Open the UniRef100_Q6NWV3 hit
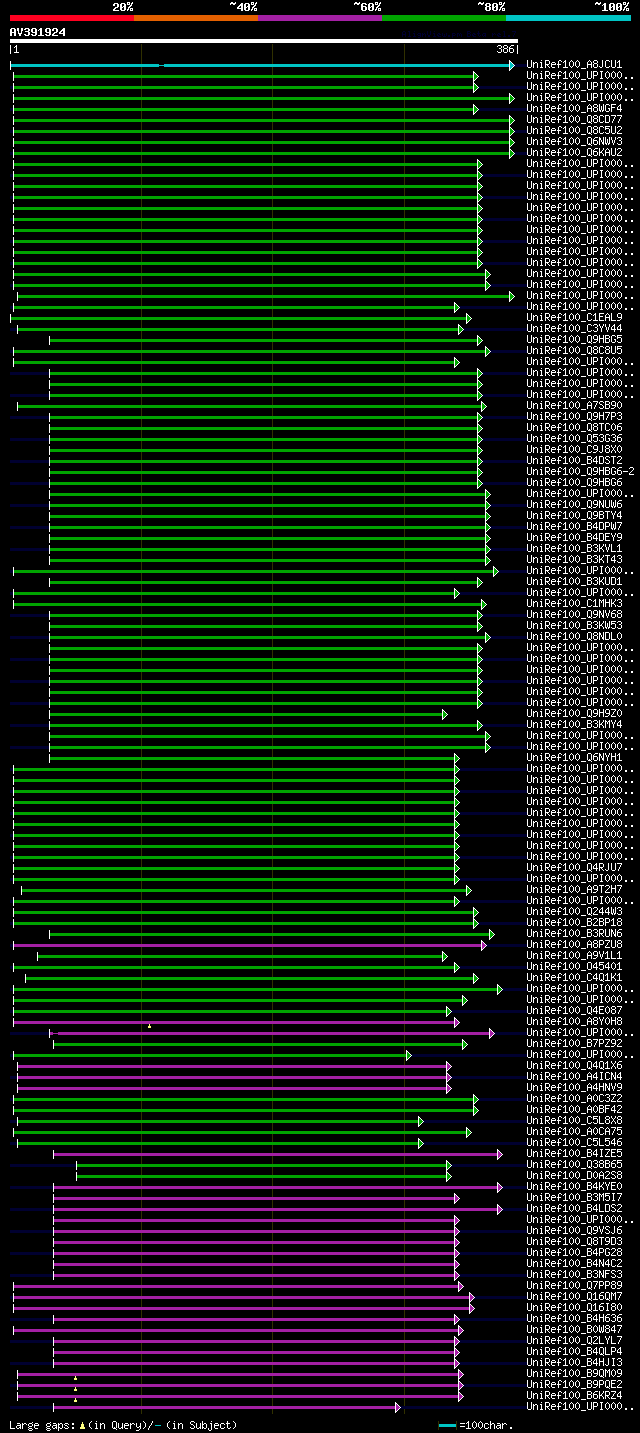The image size is (640, 1433). coord(575,142)
